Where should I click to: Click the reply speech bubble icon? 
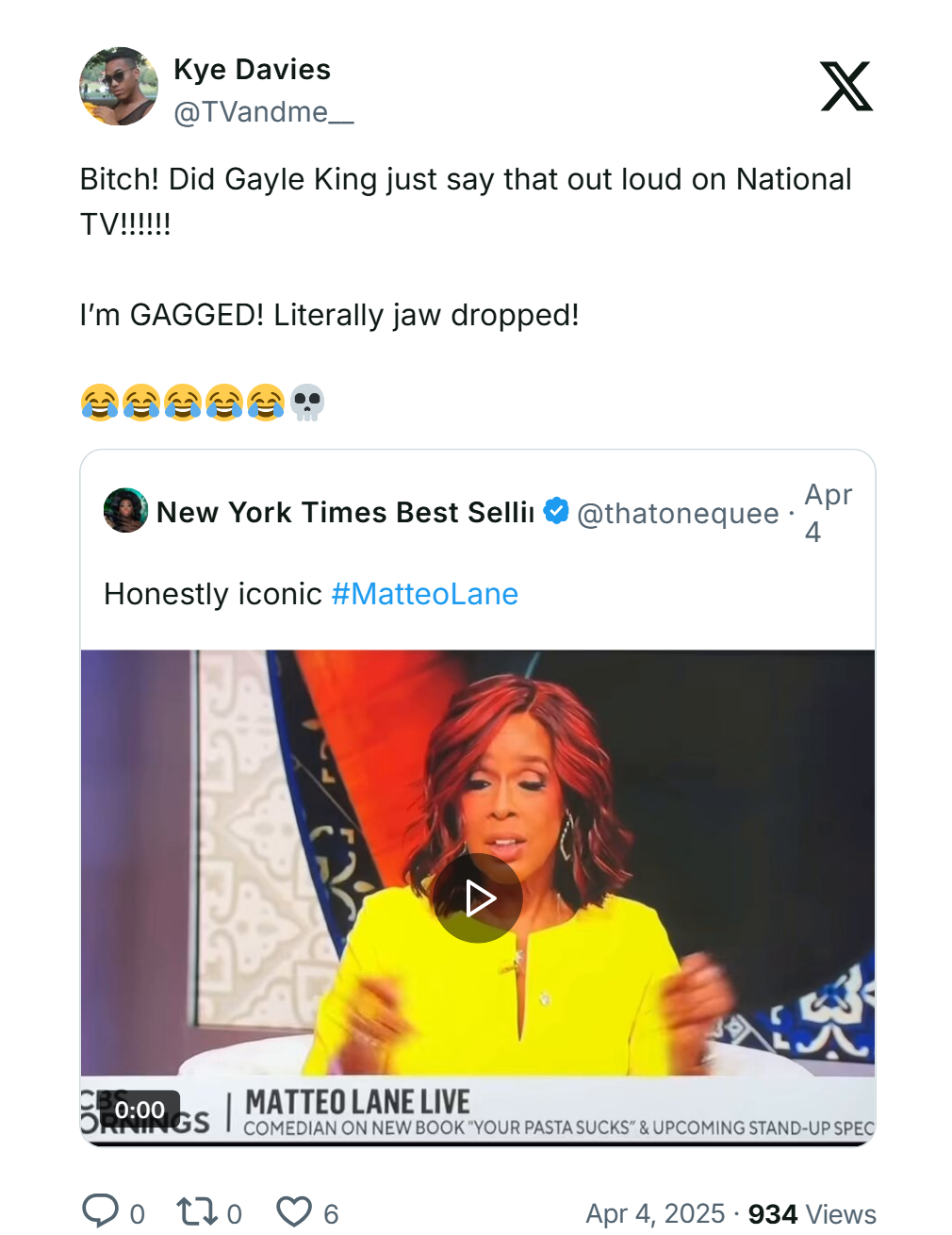[101, 1211]
